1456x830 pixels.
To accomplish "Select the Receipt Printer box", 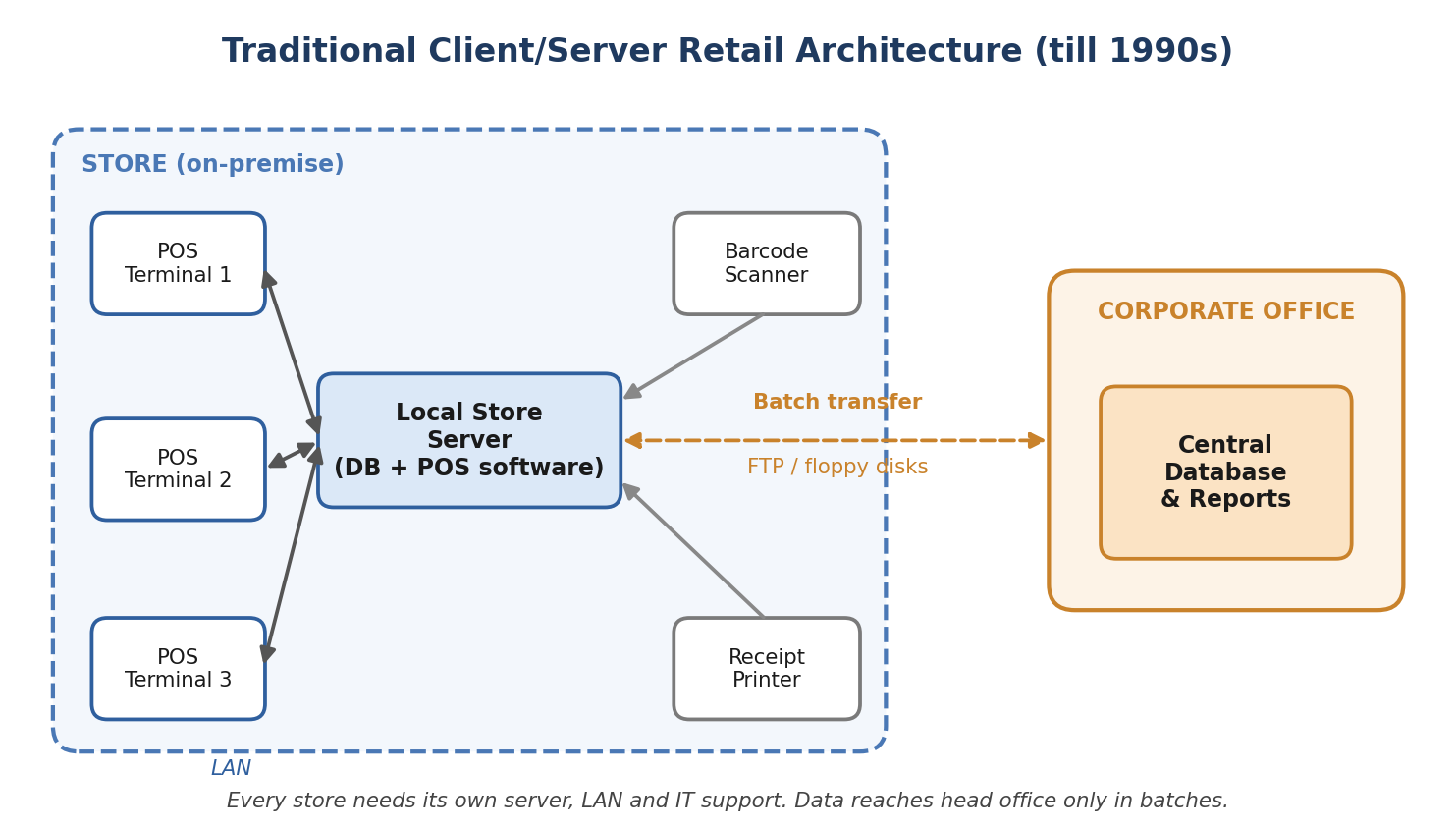I will click(767, 669).
